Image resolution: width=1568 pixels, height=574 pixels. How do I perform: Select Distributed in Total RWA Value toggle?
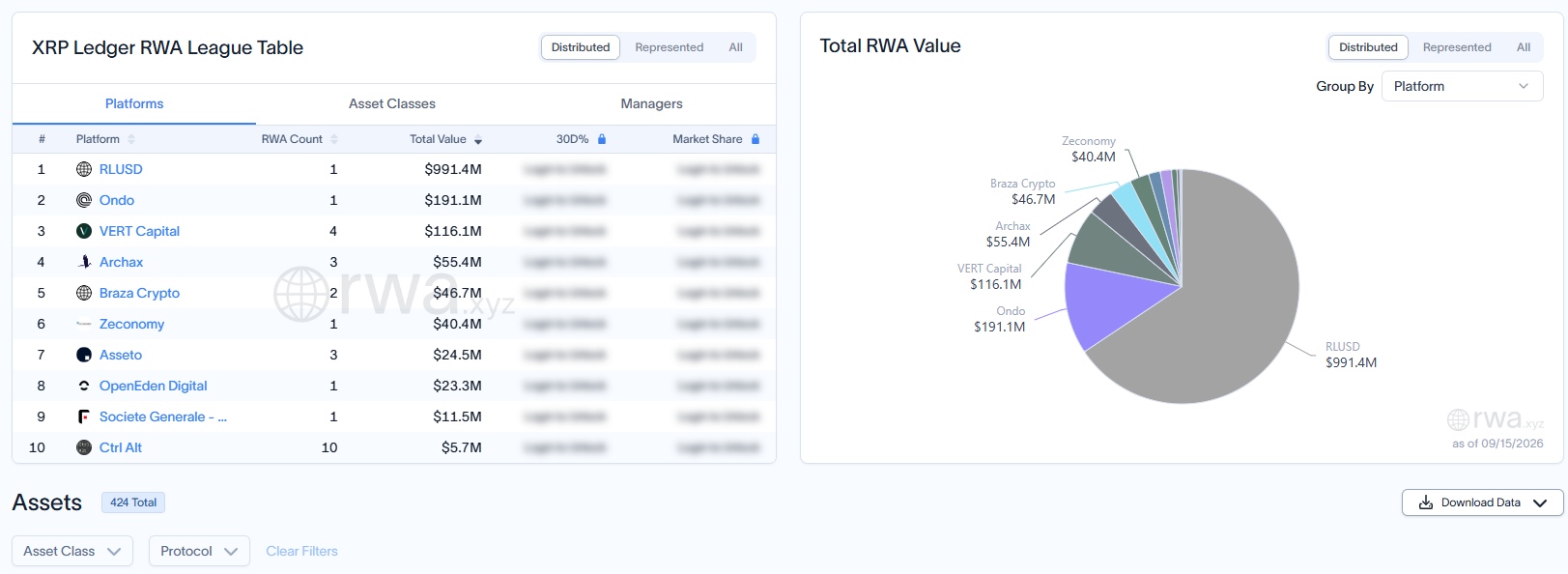pos(1368,47)
